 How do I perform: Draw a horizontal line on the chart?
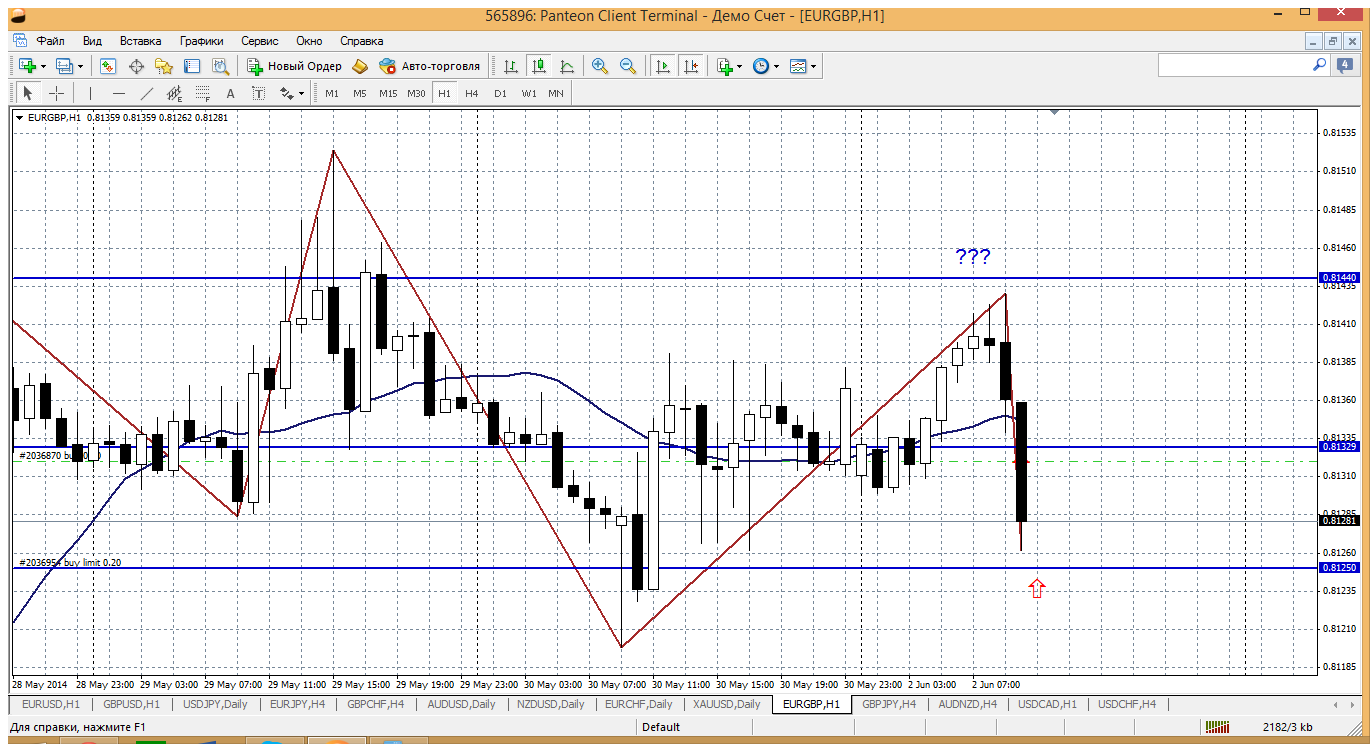click(x=119, y=93)
